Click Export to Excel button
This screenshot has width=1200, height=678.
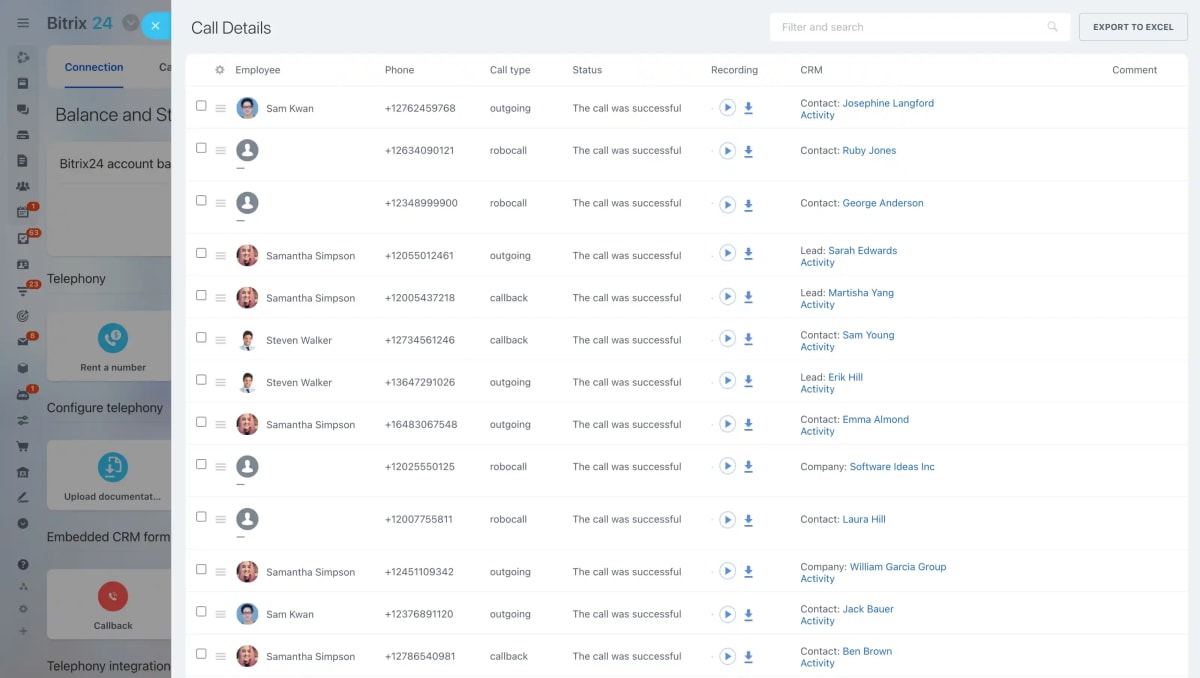click(1133, 27)
